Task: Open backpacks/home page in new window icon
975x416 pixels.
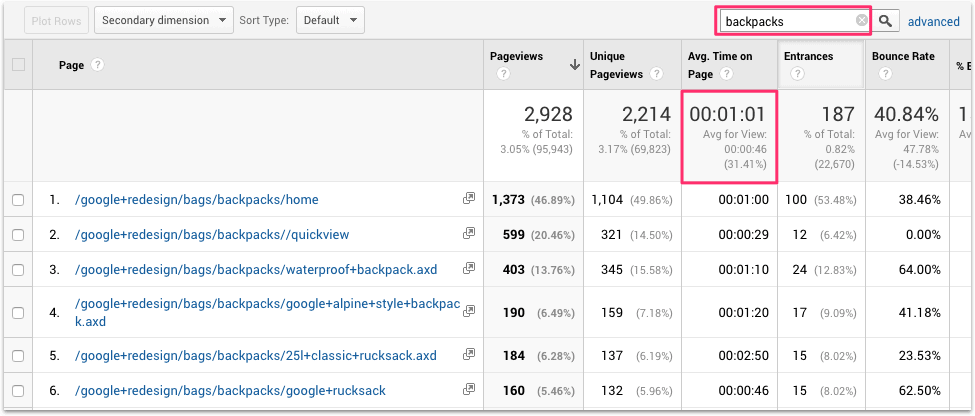Action: pyautogui.click(x=468, y=200)
